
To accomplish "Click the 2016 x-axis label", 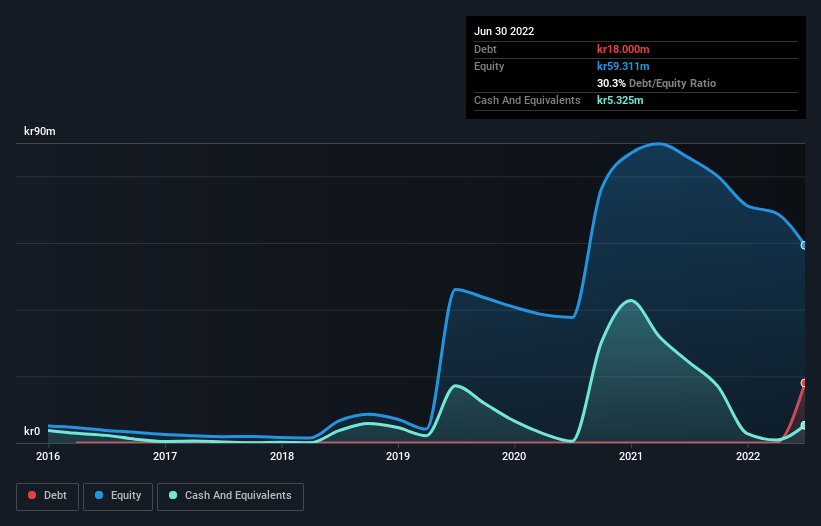I will [x=48, y=456].
